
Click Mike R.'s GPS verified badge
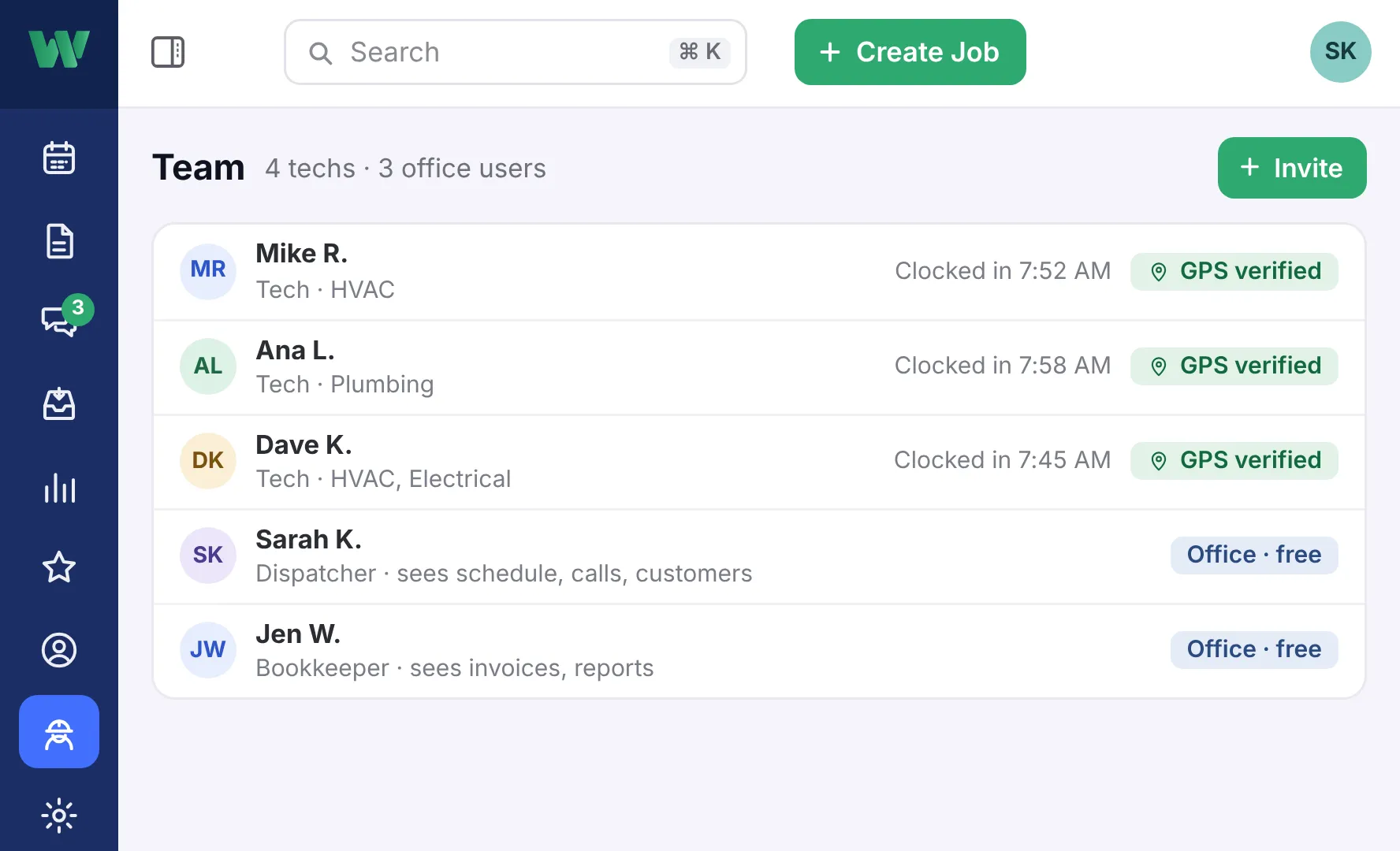pyautogui.click(x=1234, y=272)
